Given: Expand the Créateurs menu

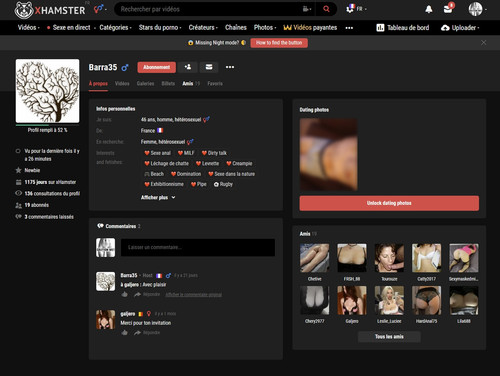Looking at the screenshot, I should pyautogui.click(x=203, y=28).
